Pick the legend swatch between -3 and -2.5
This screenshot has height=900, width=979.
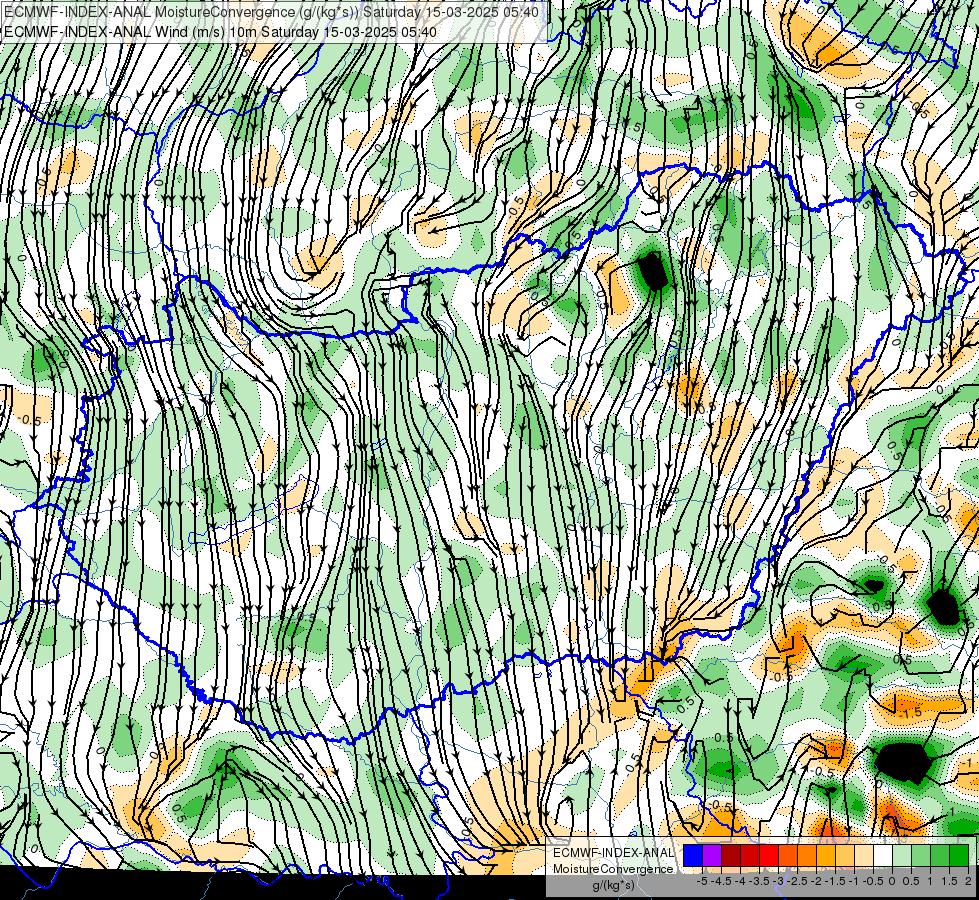(788, 855)
